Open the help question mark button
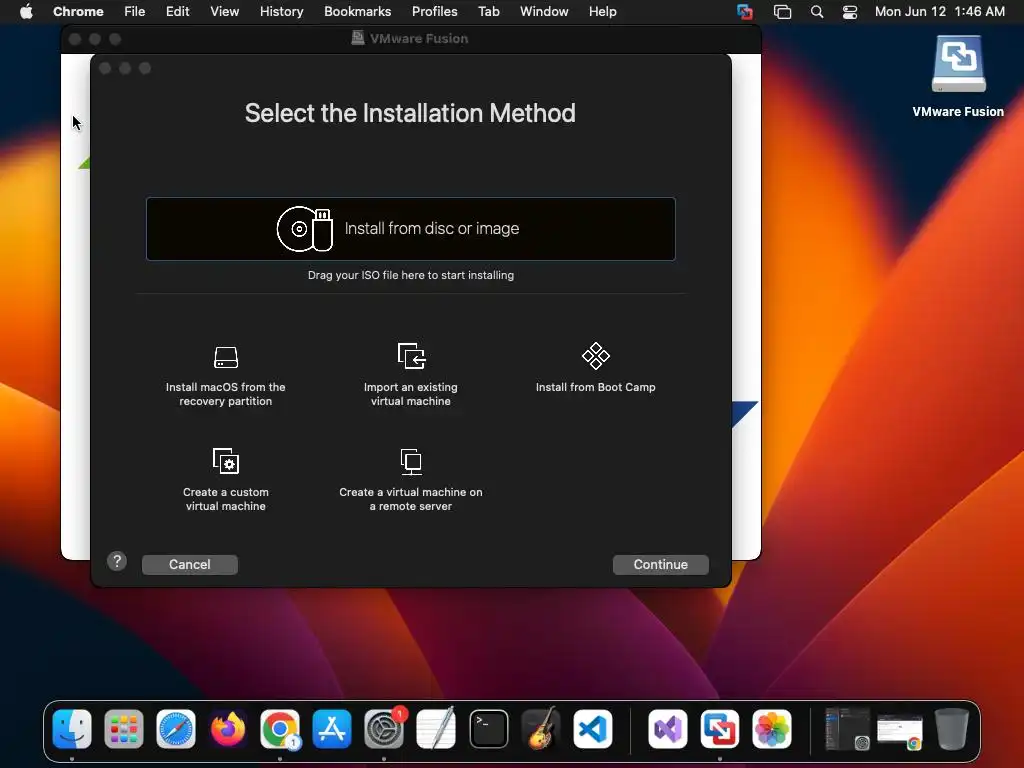Image resolution: width=1024 pixels, height=768 pixels. (x=117, y=561)
